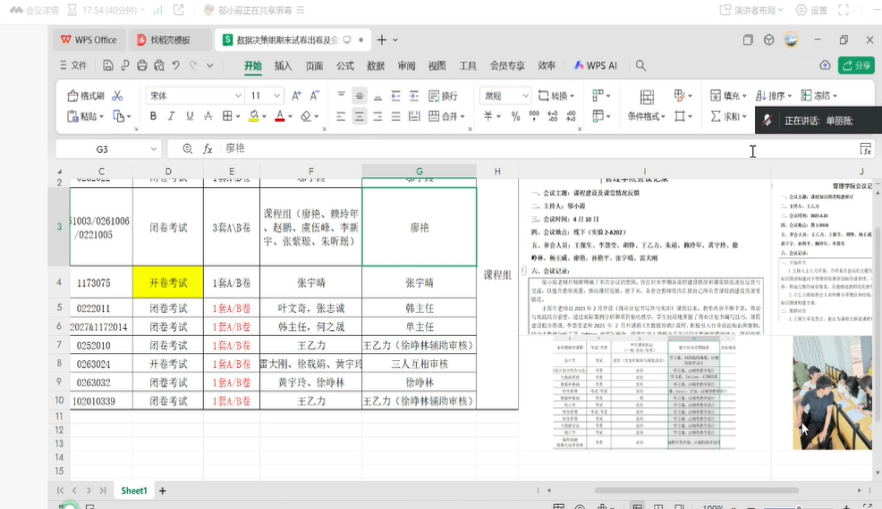Image resolution: width=882 pixels, height=509 pixels.
Task: Click the insert function fx icon
Action: point(208,148)
